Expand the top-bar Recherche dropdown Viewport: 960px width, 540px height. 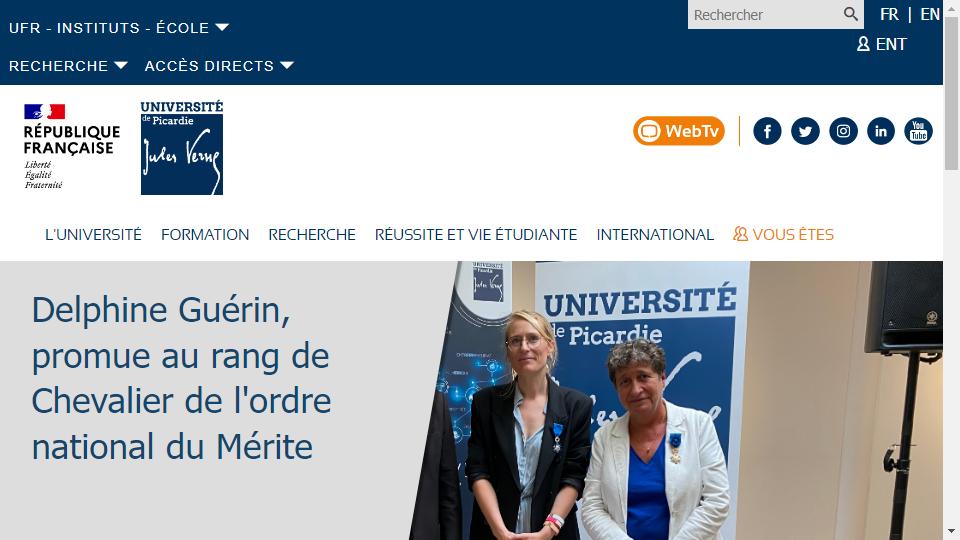coord(68,66)
